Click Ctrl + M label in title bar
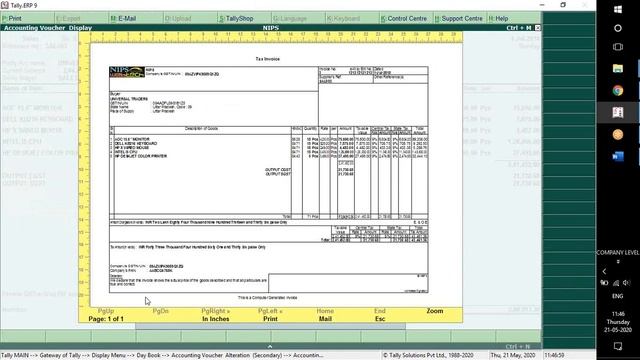Image resolution: width=640 pixels, height=360 pixels. 519,28
